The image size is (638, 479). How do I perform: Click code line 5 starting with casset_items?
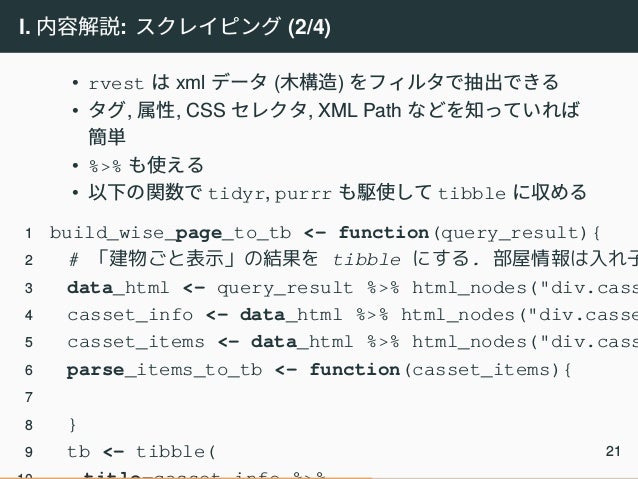tap(352, 342)
